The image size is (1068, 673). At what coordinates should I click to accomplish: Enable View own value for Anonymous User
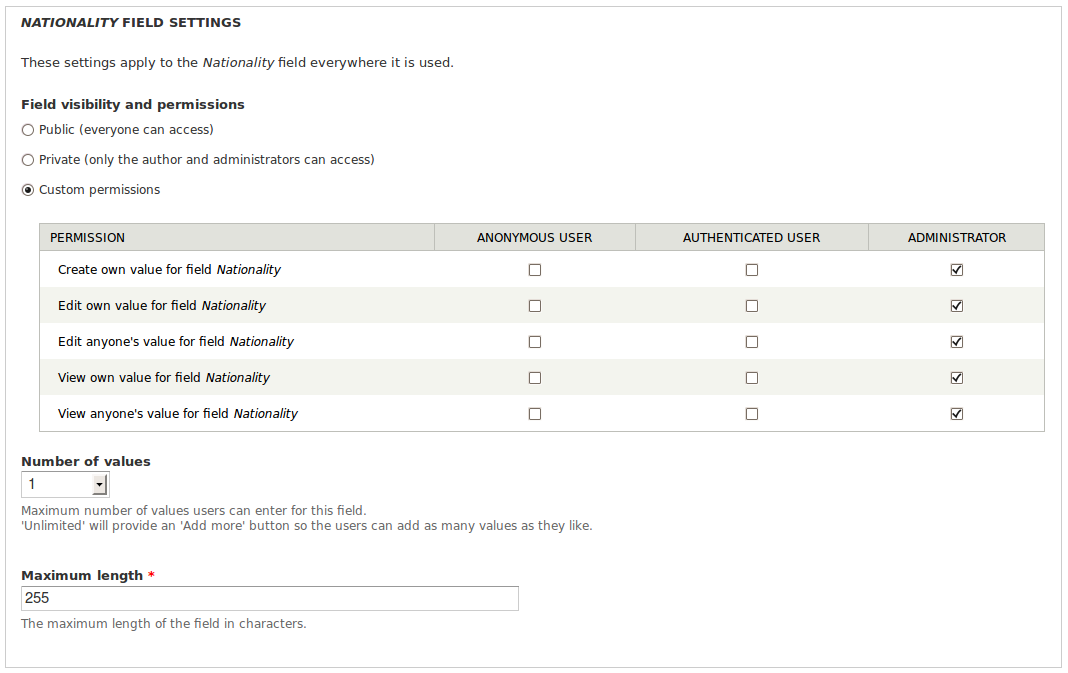click(x=535, y=378)
